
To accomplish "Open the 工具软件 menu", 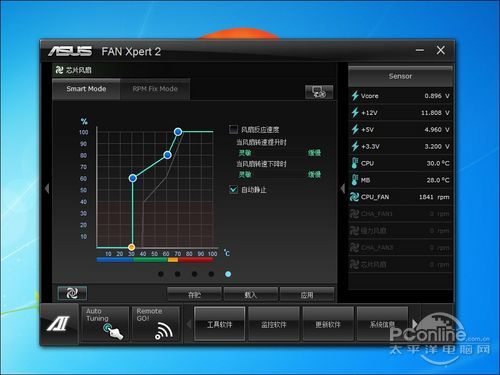I will point(219,324).
